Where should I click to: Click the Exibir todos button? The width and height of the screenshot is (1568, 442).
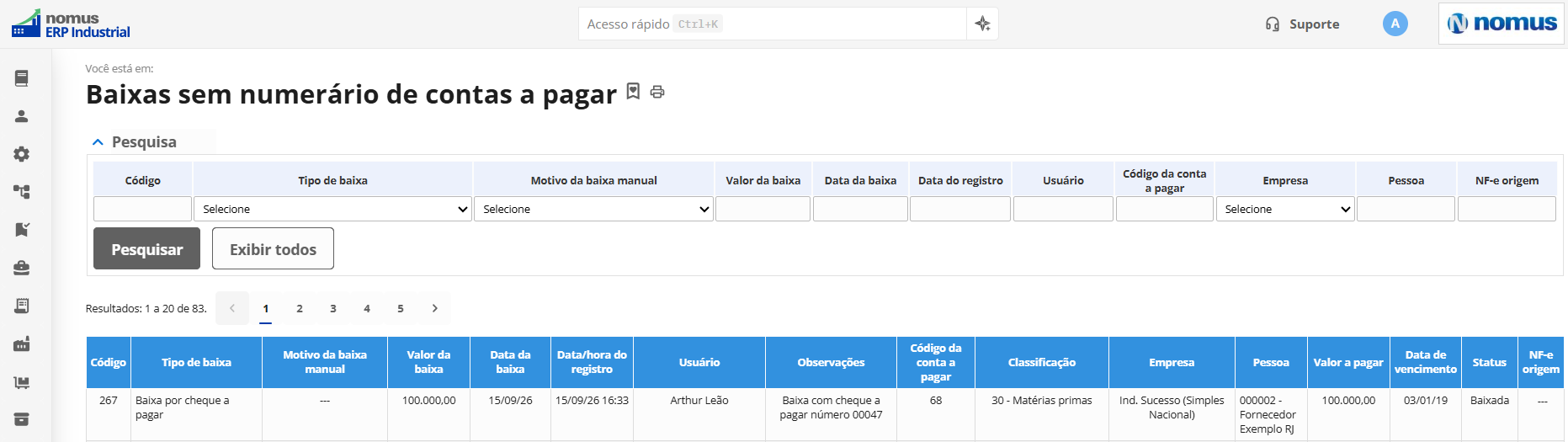[x=273, y=248]
